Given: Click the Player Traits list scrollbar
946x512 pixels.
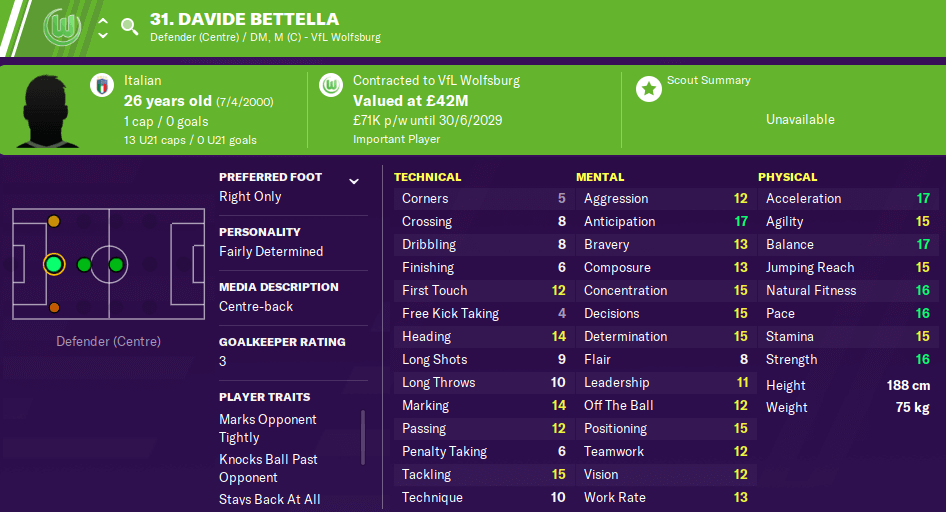Looking at the screenshot, I should 363,437.
